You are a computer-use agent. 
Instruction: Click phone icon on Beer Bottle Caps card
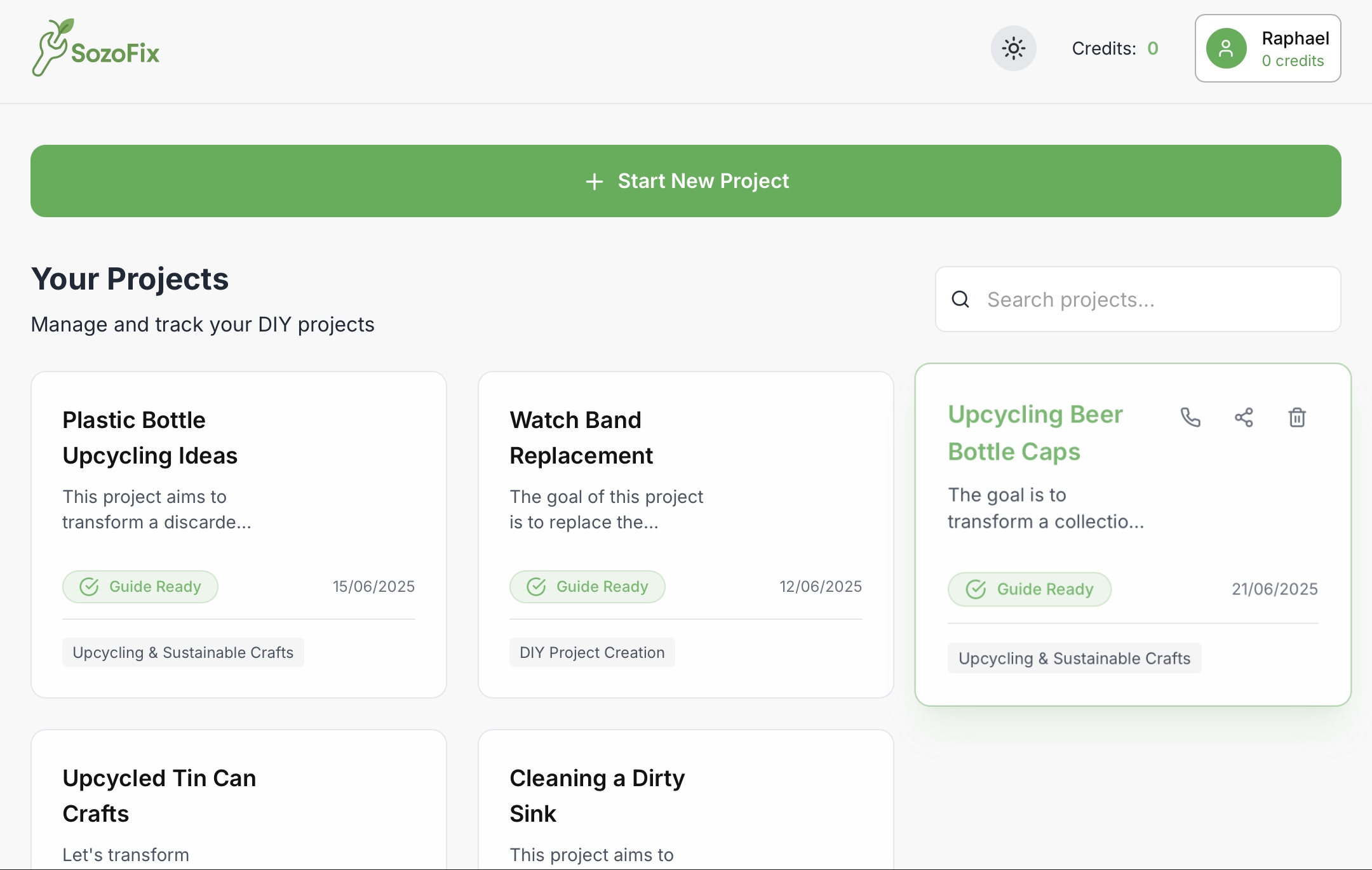coord(1190,417)
